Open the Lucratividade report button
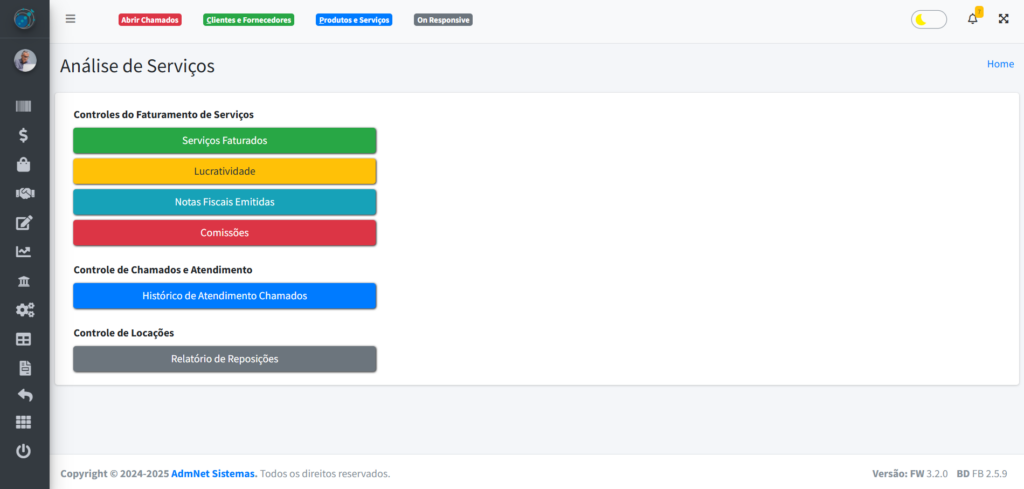 click(x=224, y=171)
